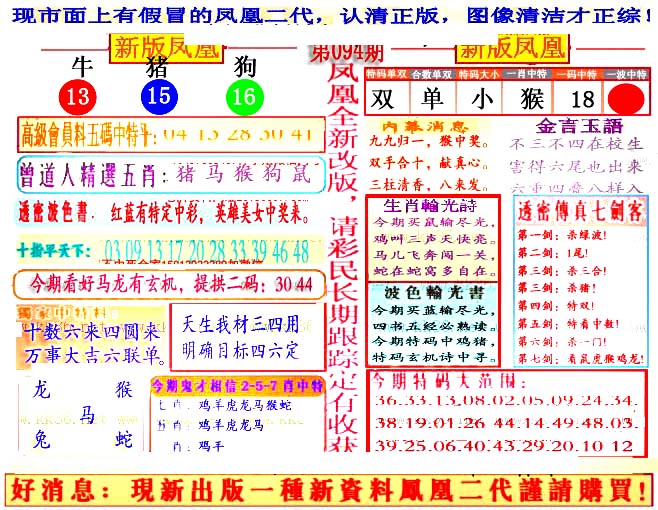
Task: Click the 特码单双 column header
Action: (386, 74)
